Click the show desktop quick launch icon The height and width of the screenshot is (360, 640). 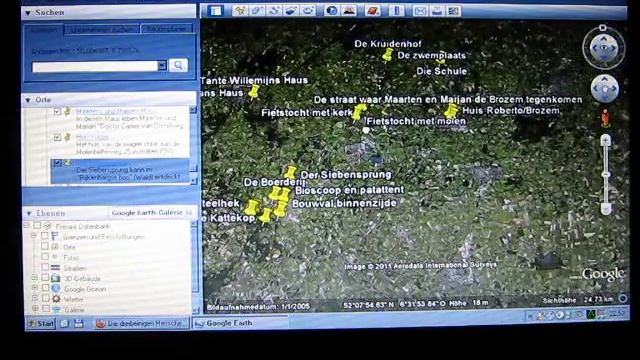(x=64, y=324)
